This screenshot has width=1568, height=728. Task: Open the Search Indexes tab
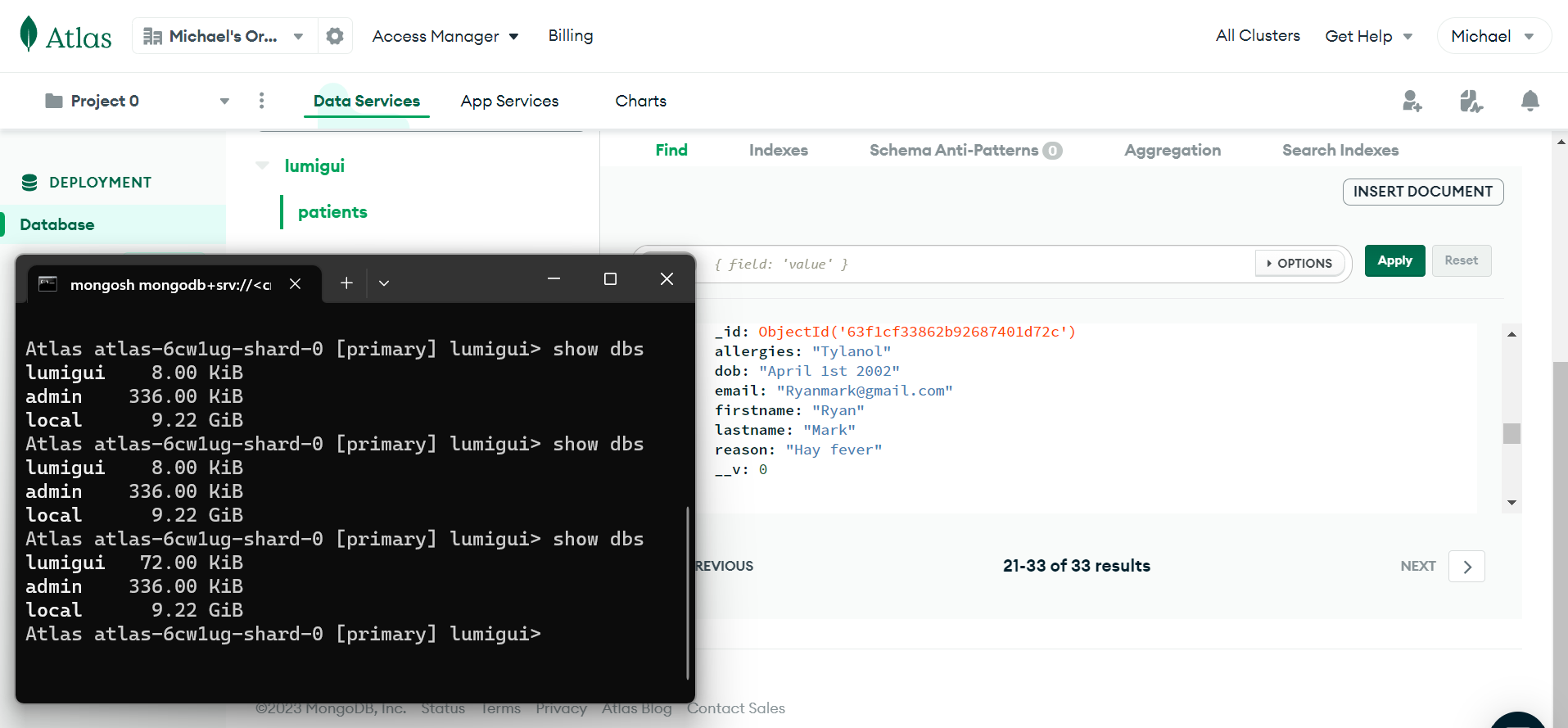(x=1340, y=150)
